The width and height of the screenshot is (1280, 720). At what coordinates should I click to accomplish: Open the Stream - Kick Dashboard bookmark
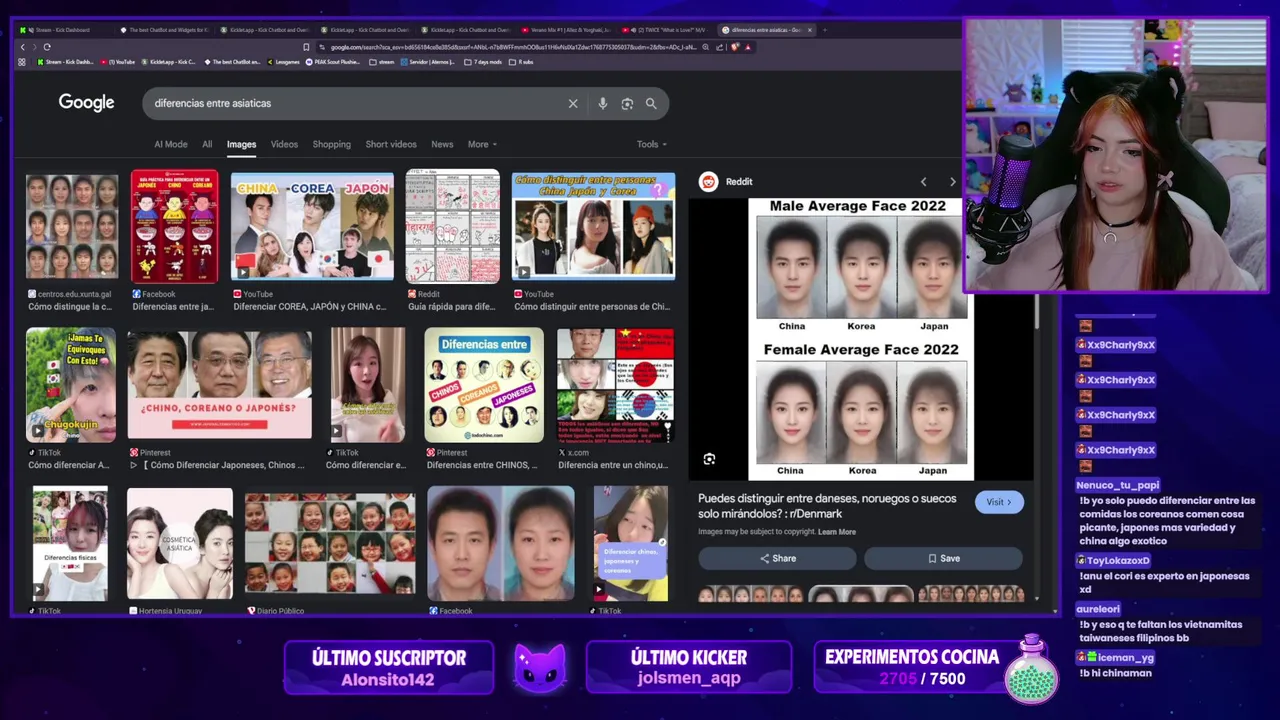tap(65, 62)
